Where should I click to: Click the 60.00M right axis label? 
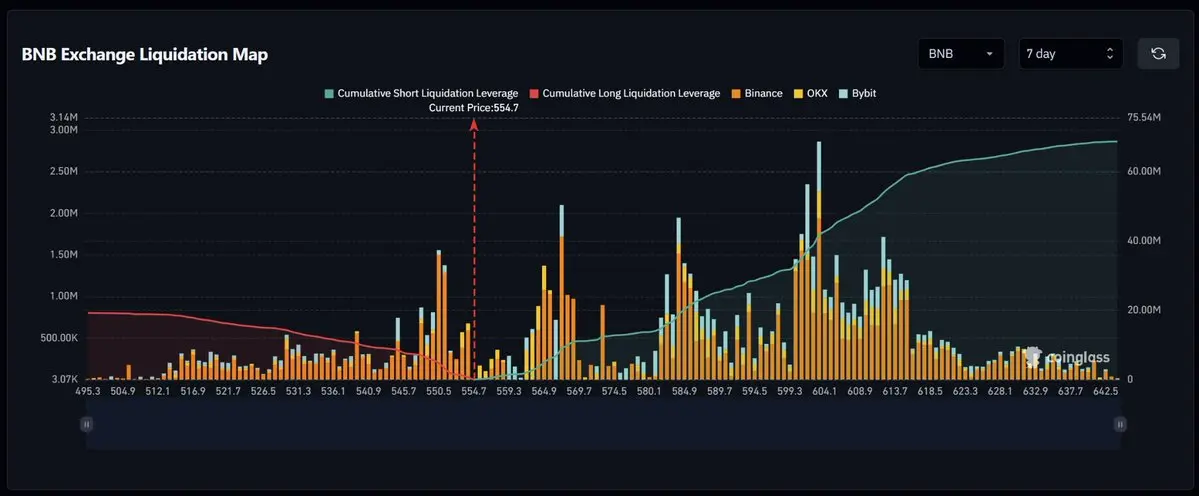1145,172
